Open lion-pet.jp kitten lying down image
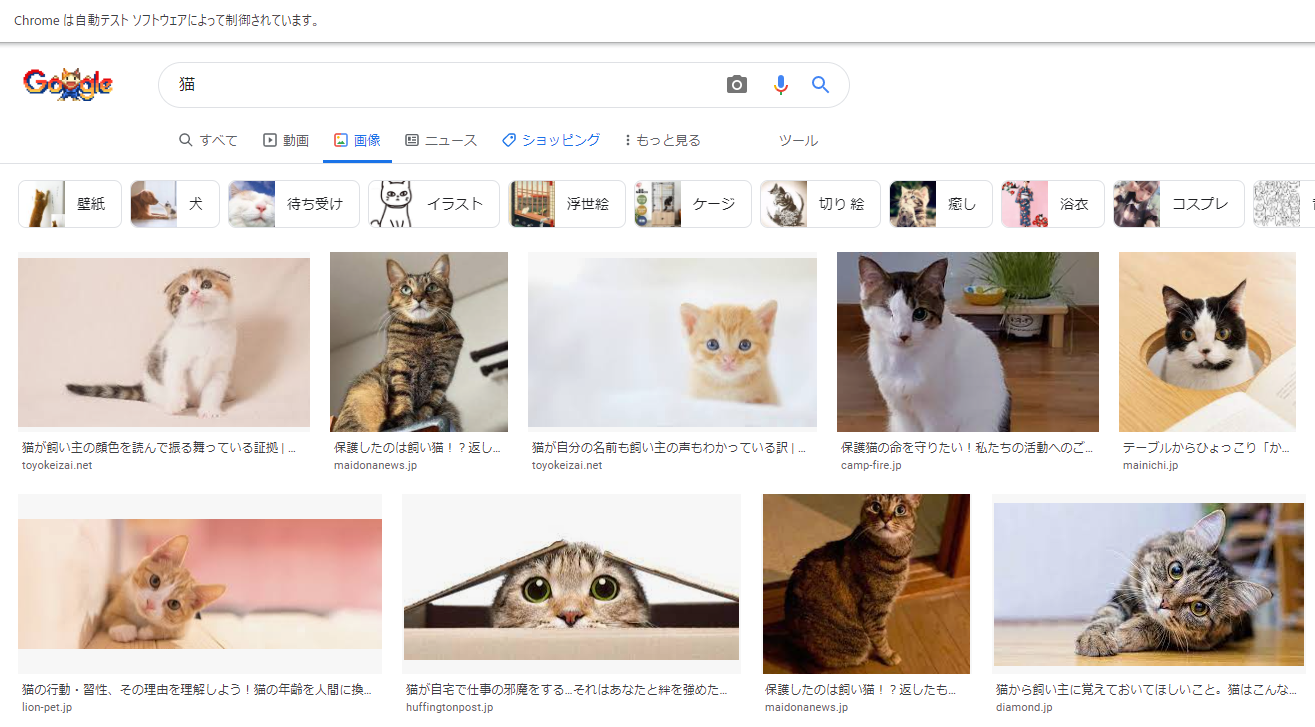The image size is (1315, 727). [200, 585]
